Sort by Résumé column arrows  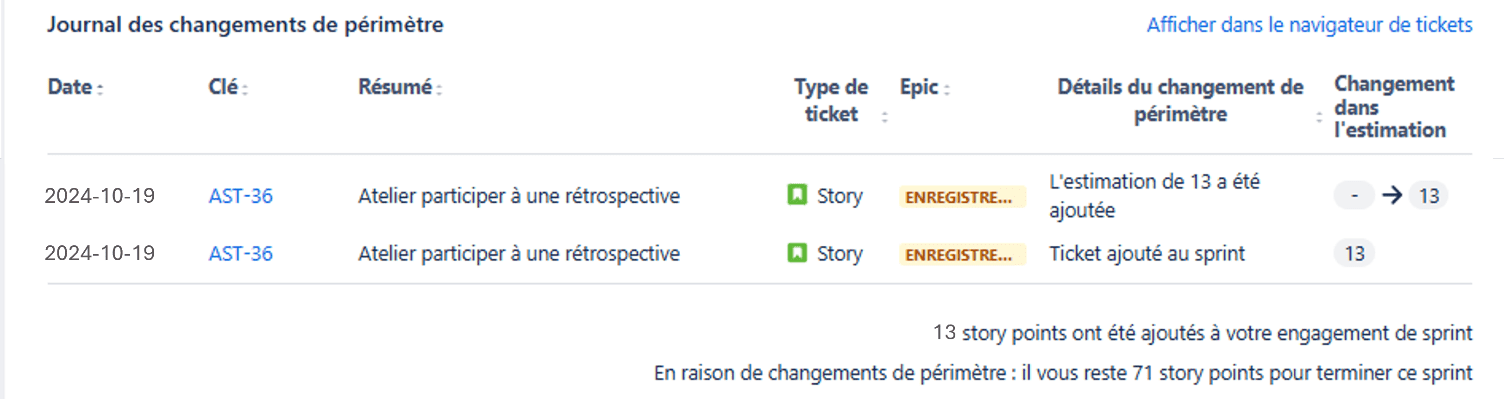tap(438, 89)
